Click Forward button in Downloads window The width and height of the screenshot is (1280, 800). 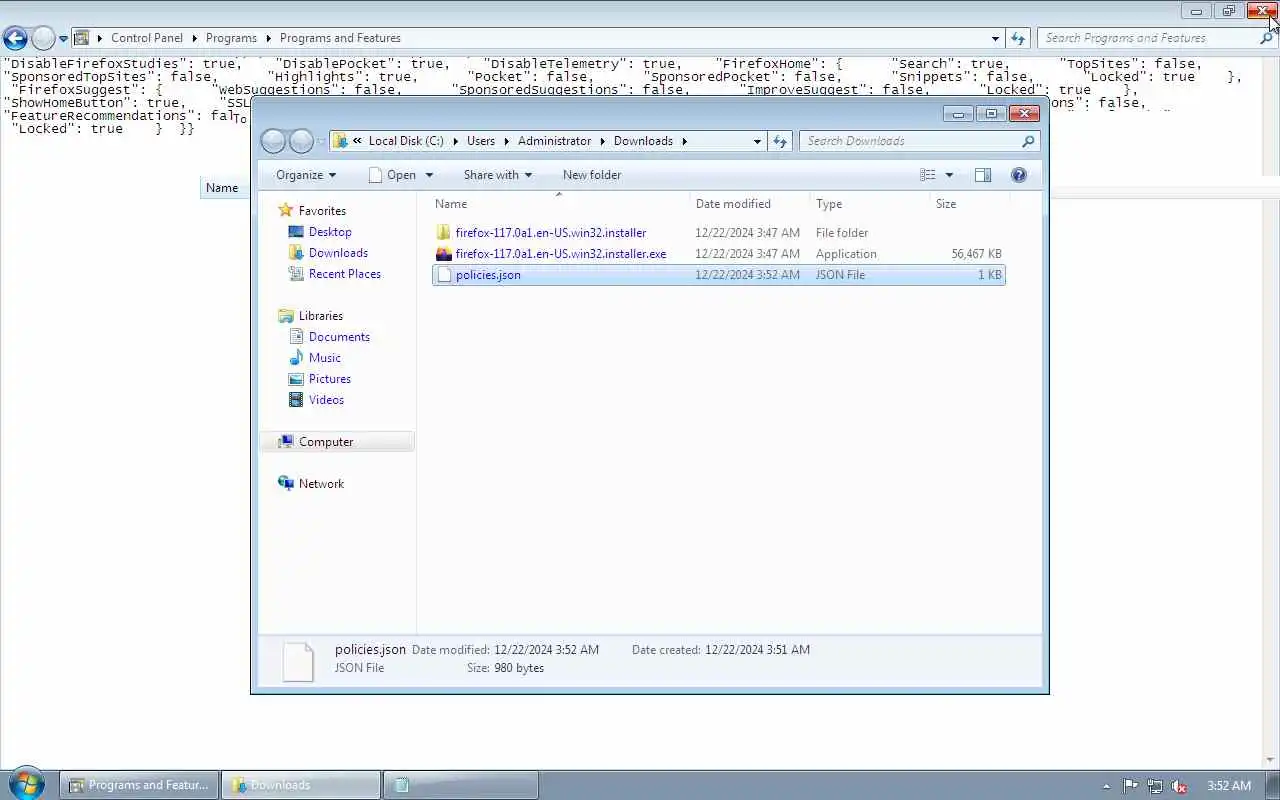point(301,141)
